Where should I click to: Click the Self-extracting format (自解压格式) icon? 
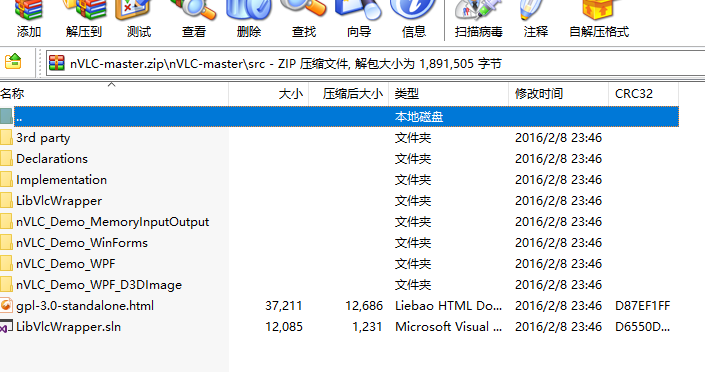(599, 19)
